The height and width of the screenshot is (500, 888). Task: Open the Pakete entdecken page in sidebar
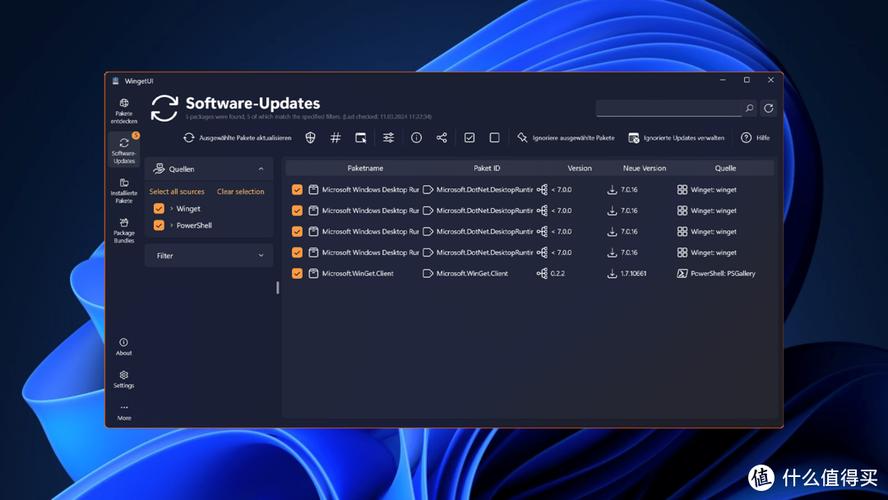(x=123, y=111)
